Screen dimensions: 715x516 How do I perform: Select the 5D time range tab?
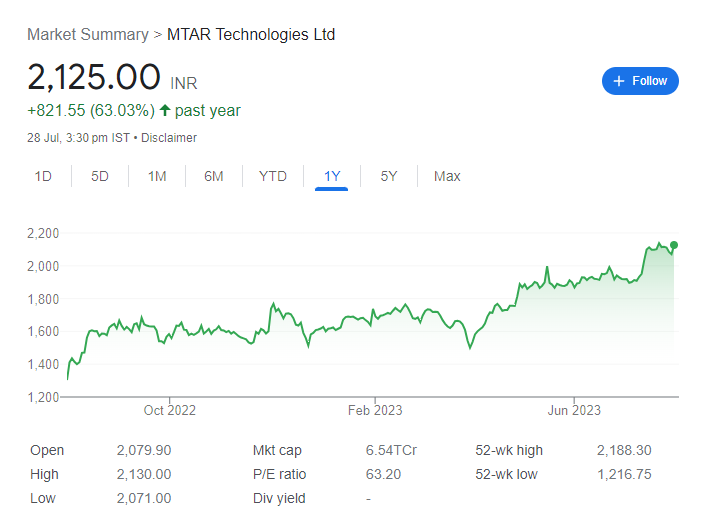[x=100, y=176]
